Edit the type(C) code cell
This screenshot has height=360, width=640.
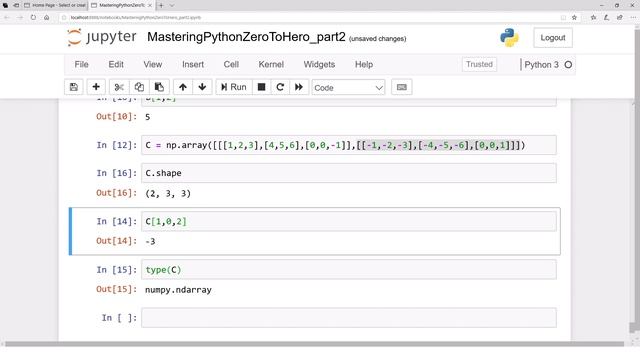[x=349, y=270]
